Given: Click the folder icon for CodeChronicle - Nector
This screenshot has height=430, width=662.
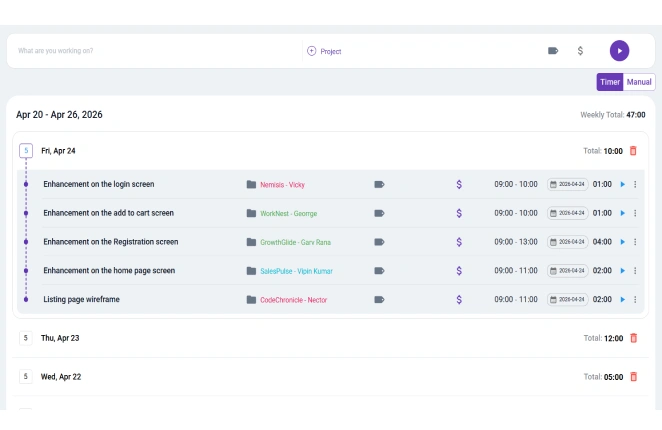Looking at the screenshot, I should (251, 299).
